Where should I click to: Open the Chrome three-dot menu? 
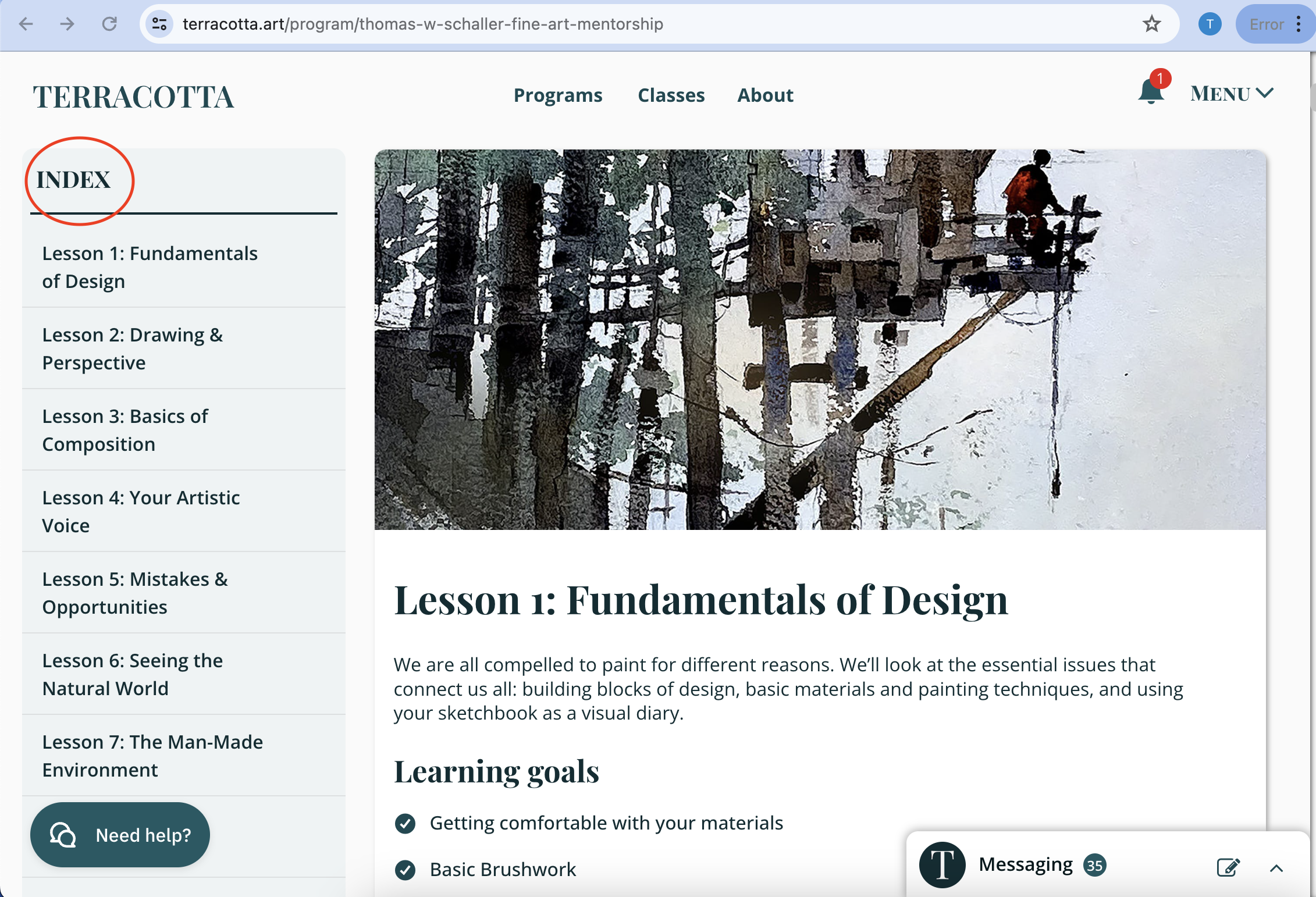[1299, 24]
